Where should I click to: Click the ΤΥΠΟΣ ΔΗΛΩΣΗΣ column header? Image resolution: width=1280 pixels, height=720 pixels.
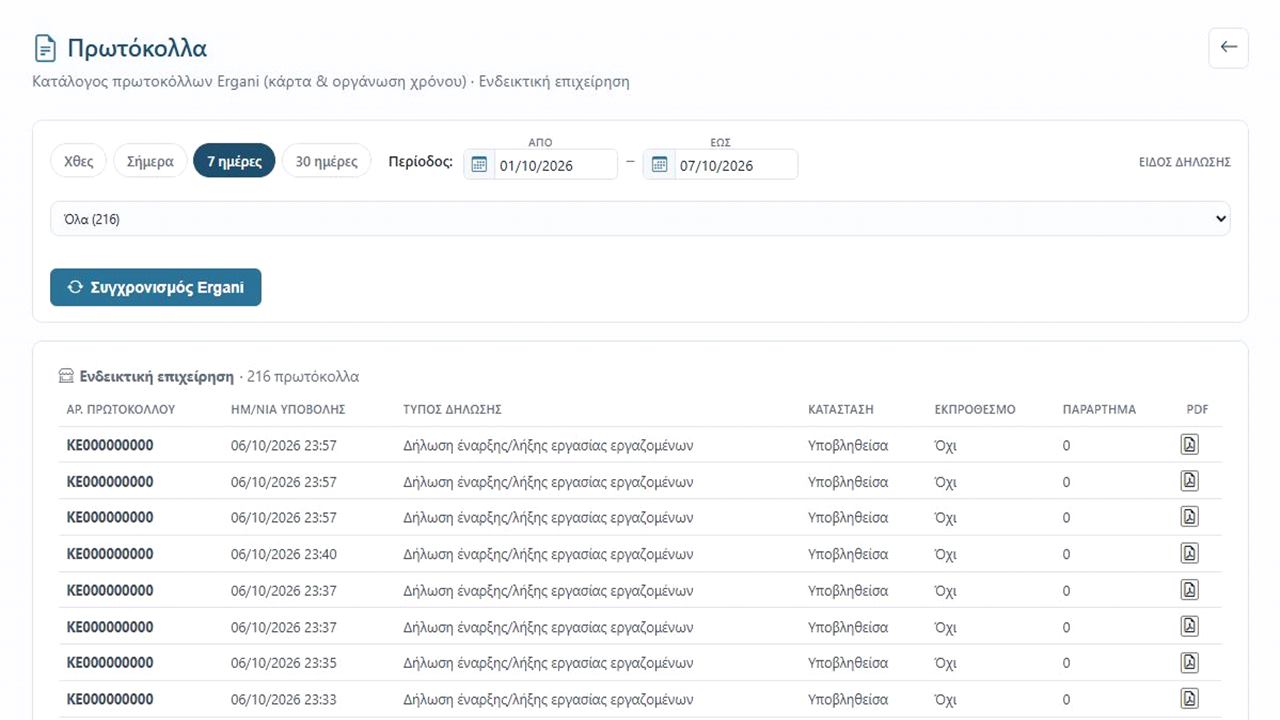pyautogui.click(x=452, y=409)
